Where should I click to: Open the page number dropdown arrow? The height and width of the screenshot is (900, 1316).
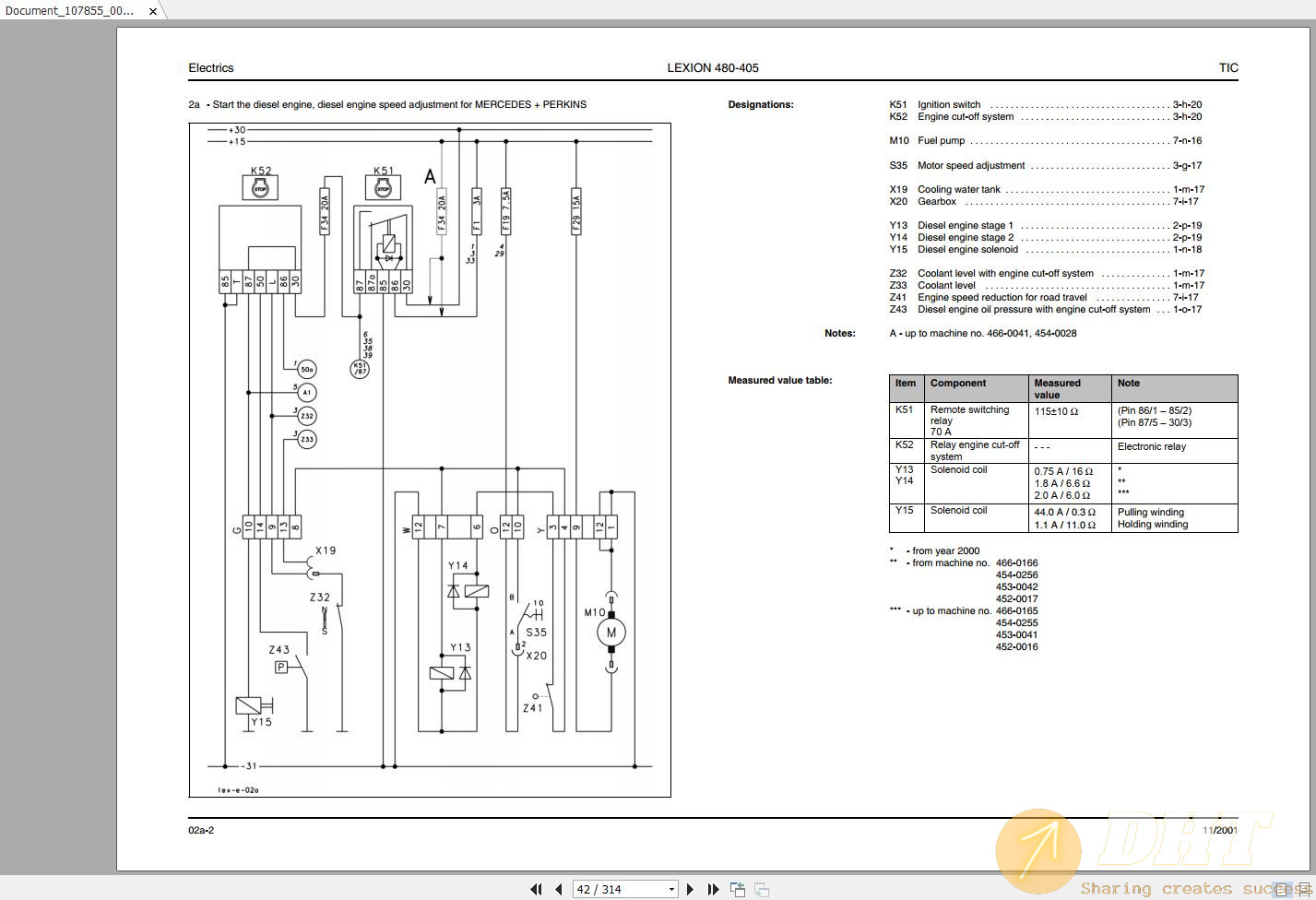[671, 889]
